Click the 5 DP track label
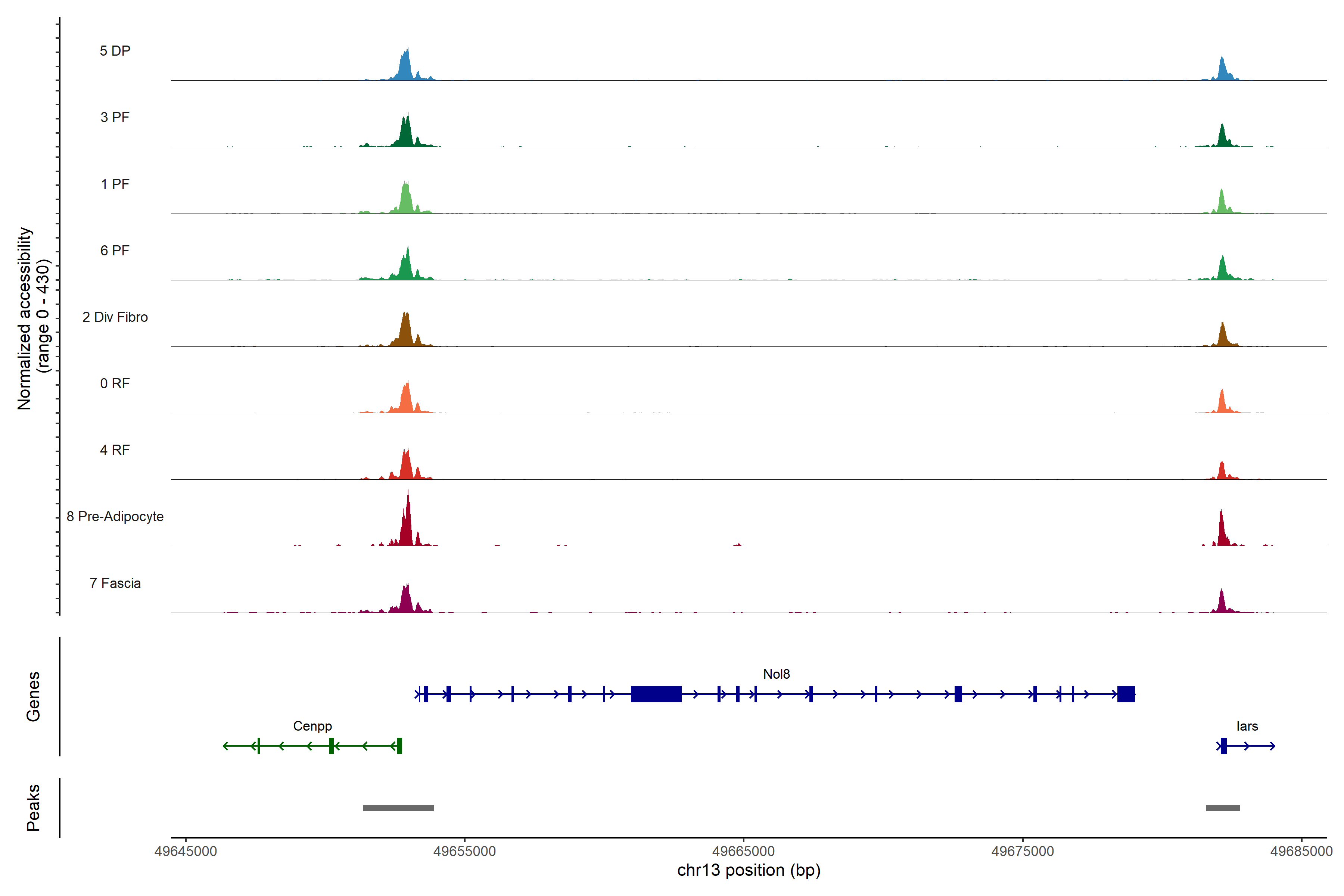This screenshot has height=896, width=1344. 115,51
